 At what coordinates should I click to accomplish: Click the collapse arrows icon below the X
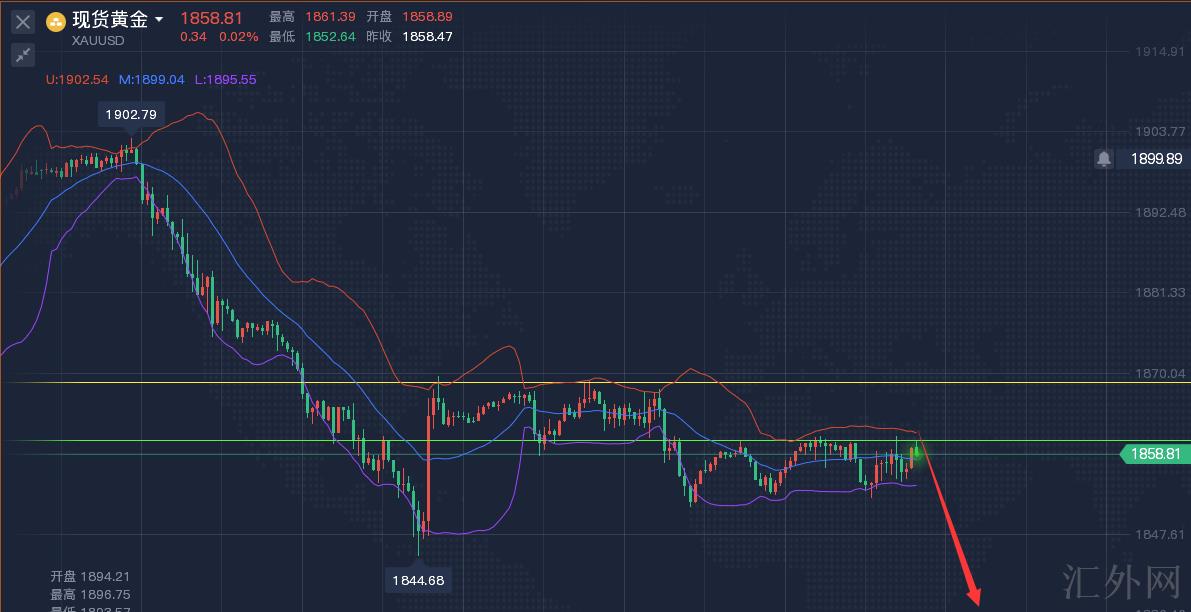[x=22, y=55]
